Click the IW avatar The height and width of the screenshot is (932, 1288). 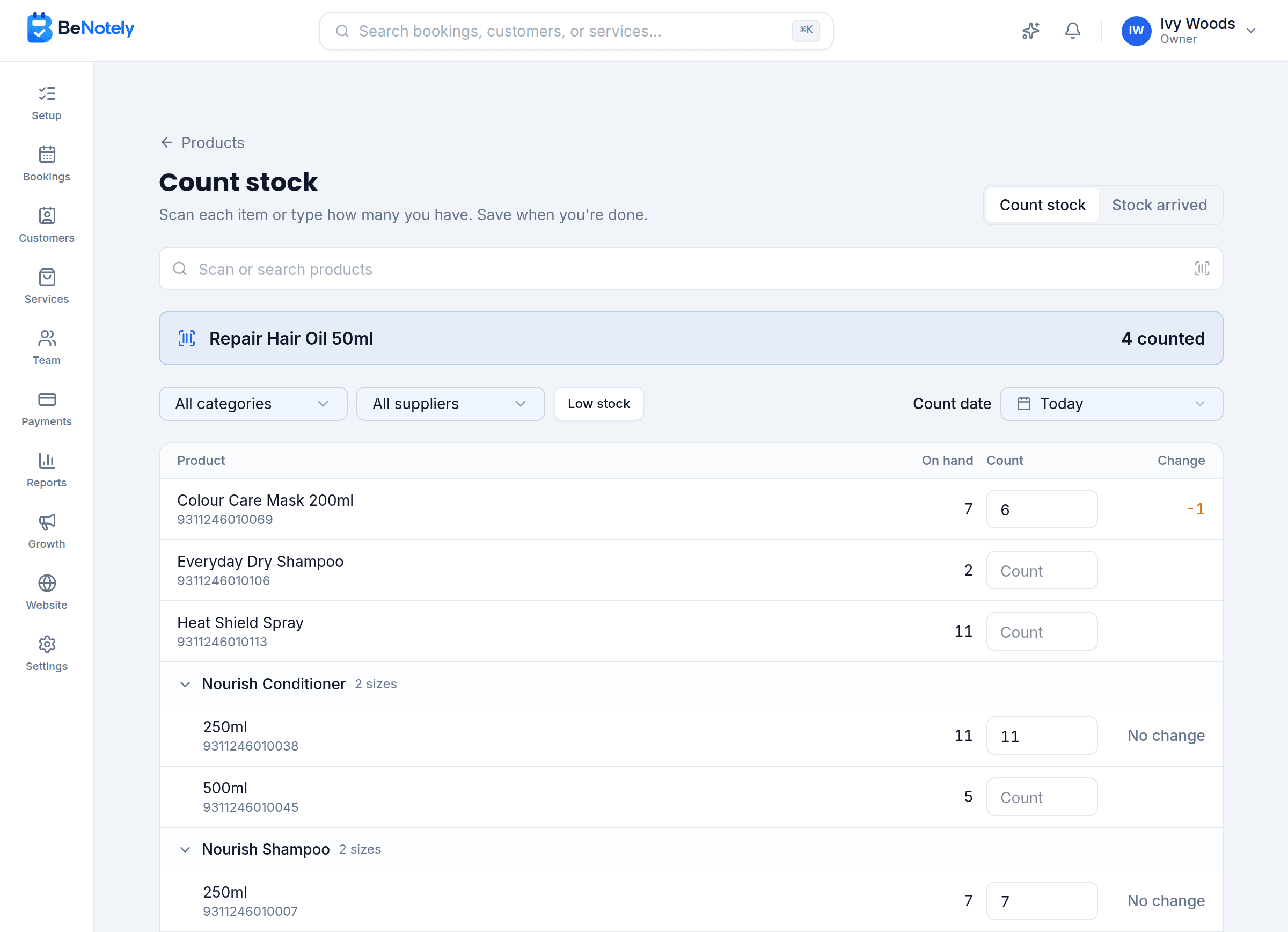[x=1136, y=31]
